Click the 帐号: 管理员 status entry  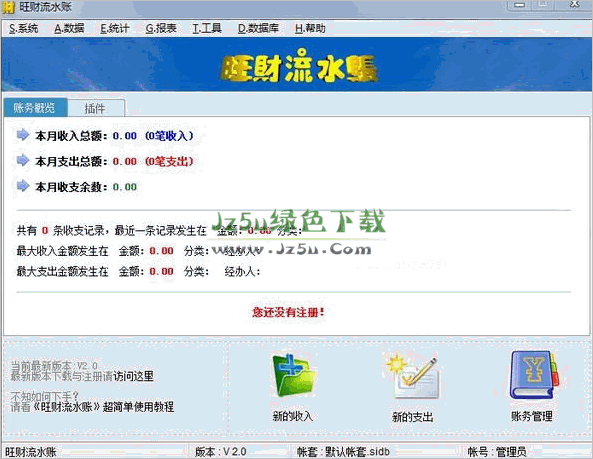[x=497, y=451]
